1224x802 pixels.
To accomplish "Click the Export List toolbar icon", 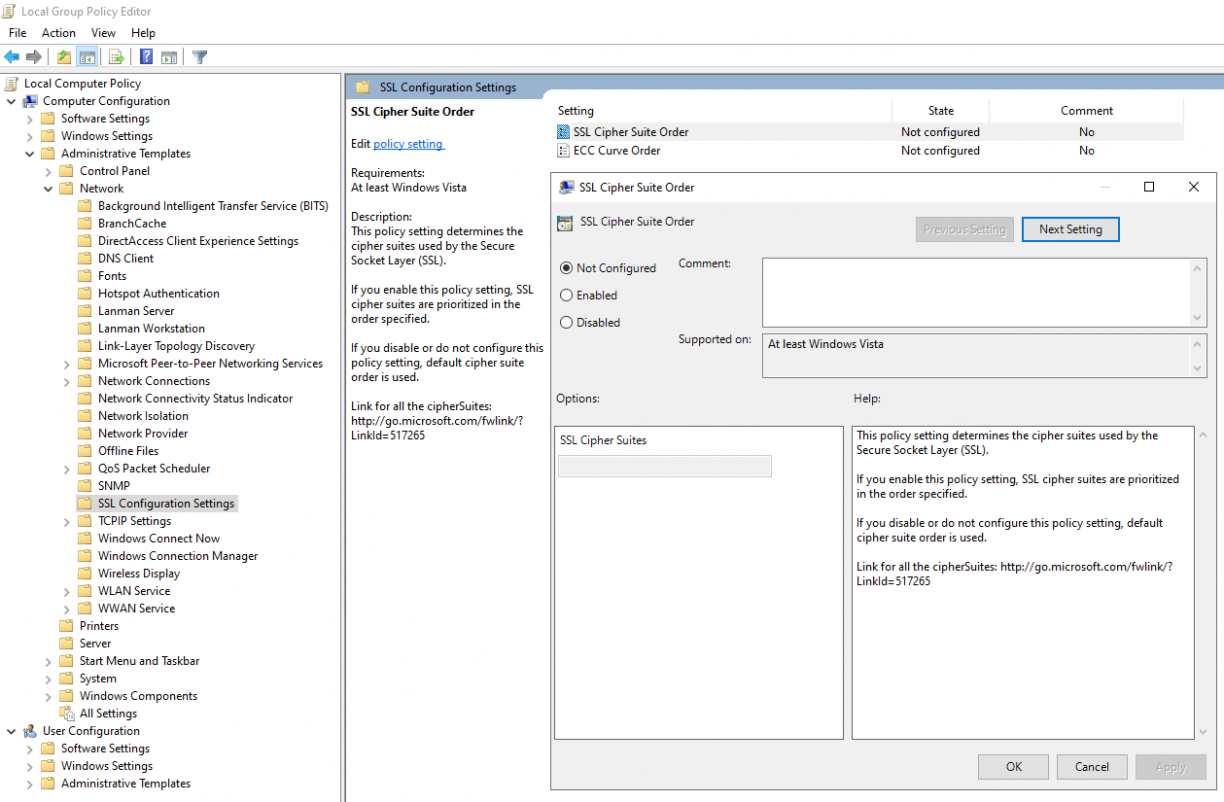I will pos(116,57).
